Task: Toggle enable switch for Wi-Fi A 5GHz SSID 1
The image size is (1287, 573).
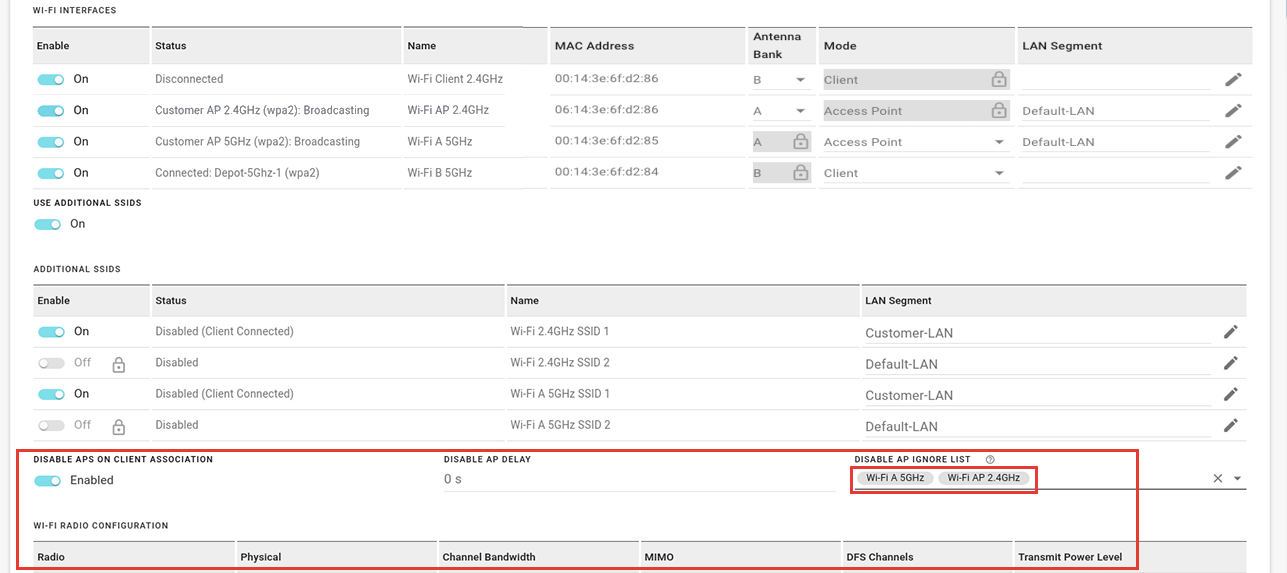Action: 51,394
